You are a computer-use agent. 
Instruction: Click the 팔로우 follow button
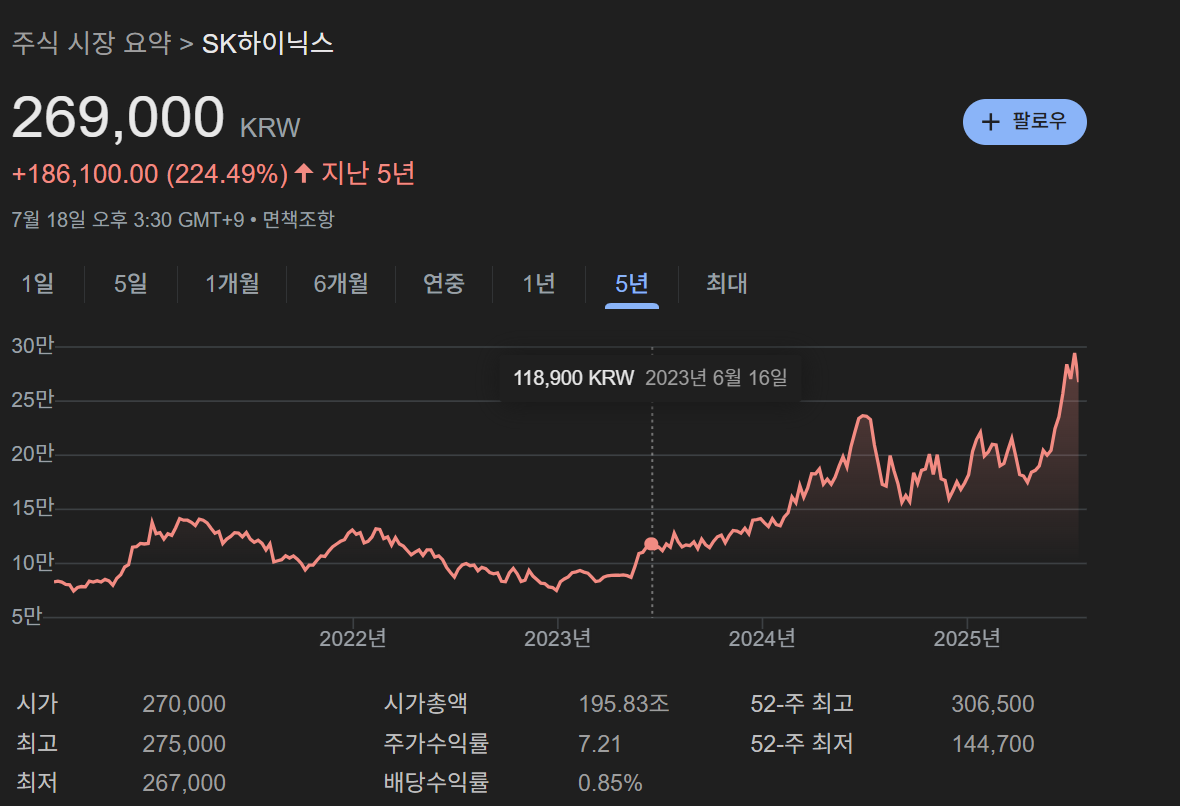coord(1024,122)
